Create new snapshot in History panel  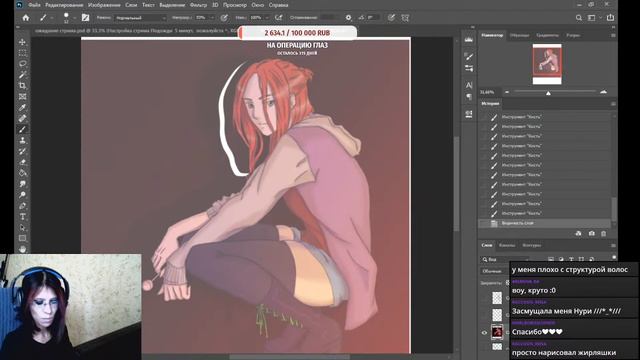[x=591, y=233]
